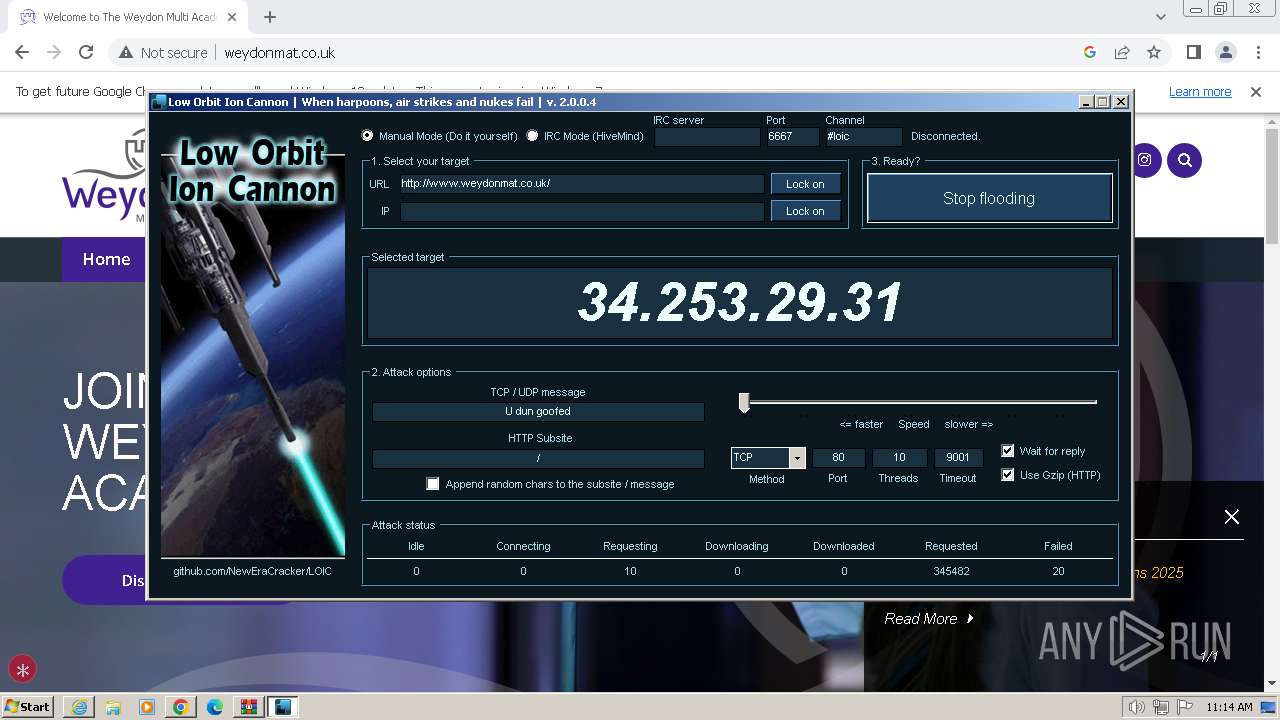The image size is (1280, 720).
Task: Click the IRC server input field
Action: (707, 137)
